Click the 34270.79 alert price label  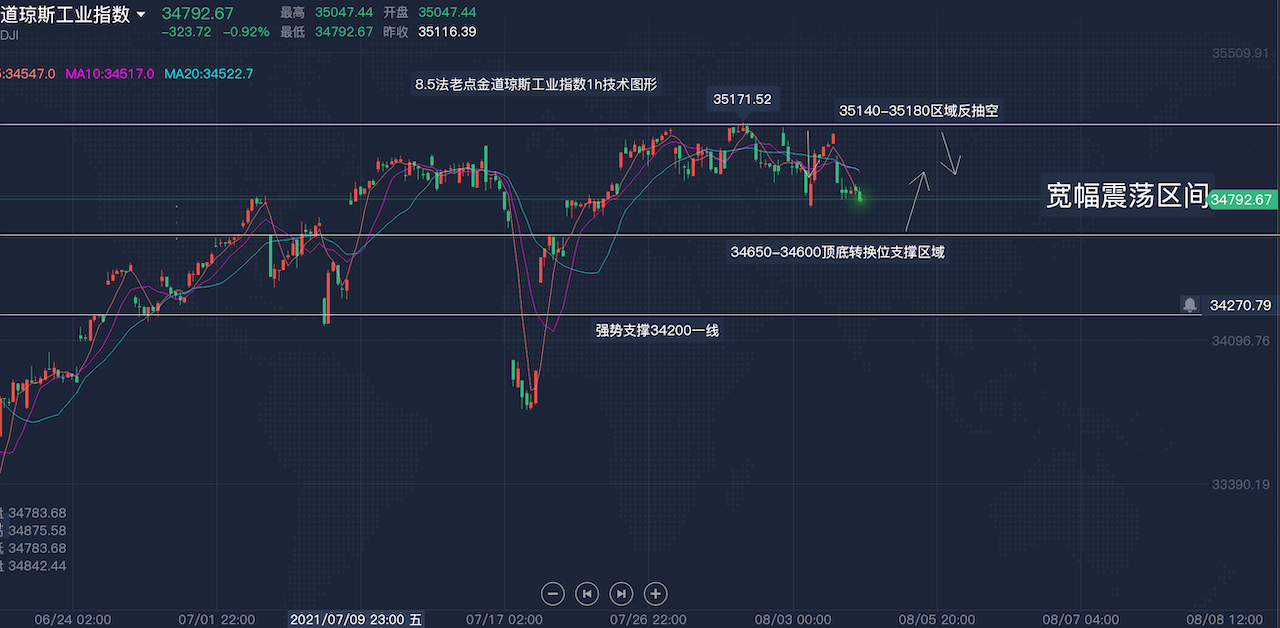coord(1240,305)
